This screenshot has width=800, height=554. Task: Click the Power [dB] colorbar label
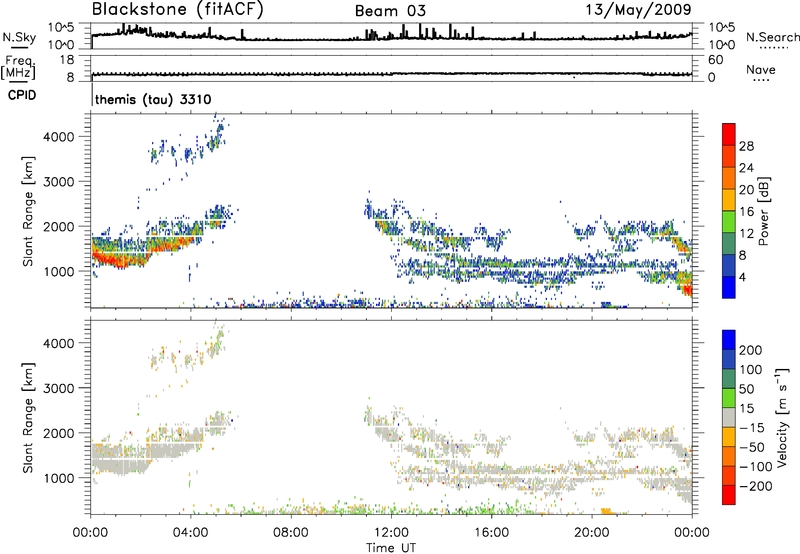pyautogui.click(x=763, y=211)
